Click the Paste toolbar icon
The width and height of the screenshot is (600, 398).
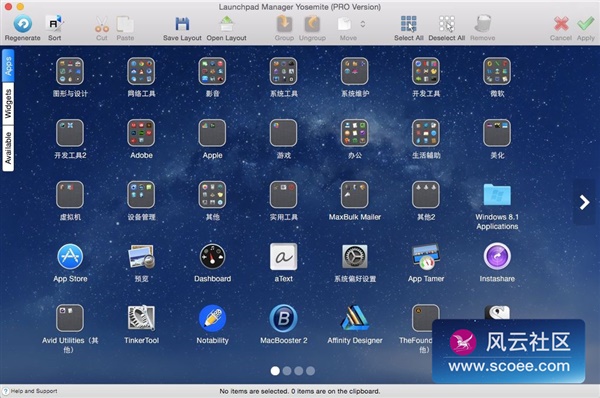tap(125, 24)
